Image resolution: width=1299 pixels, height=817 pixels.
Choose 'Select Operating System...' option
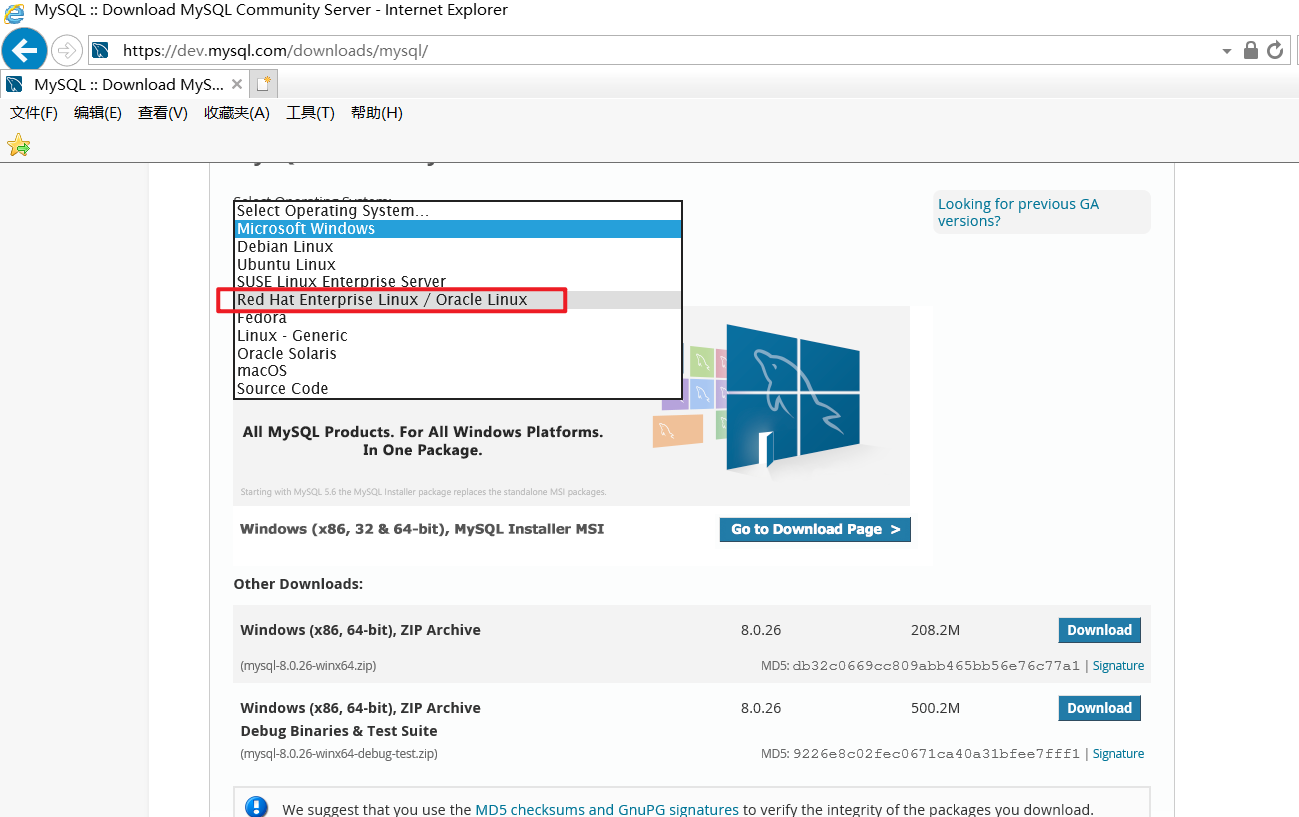[x=458, y=211]
